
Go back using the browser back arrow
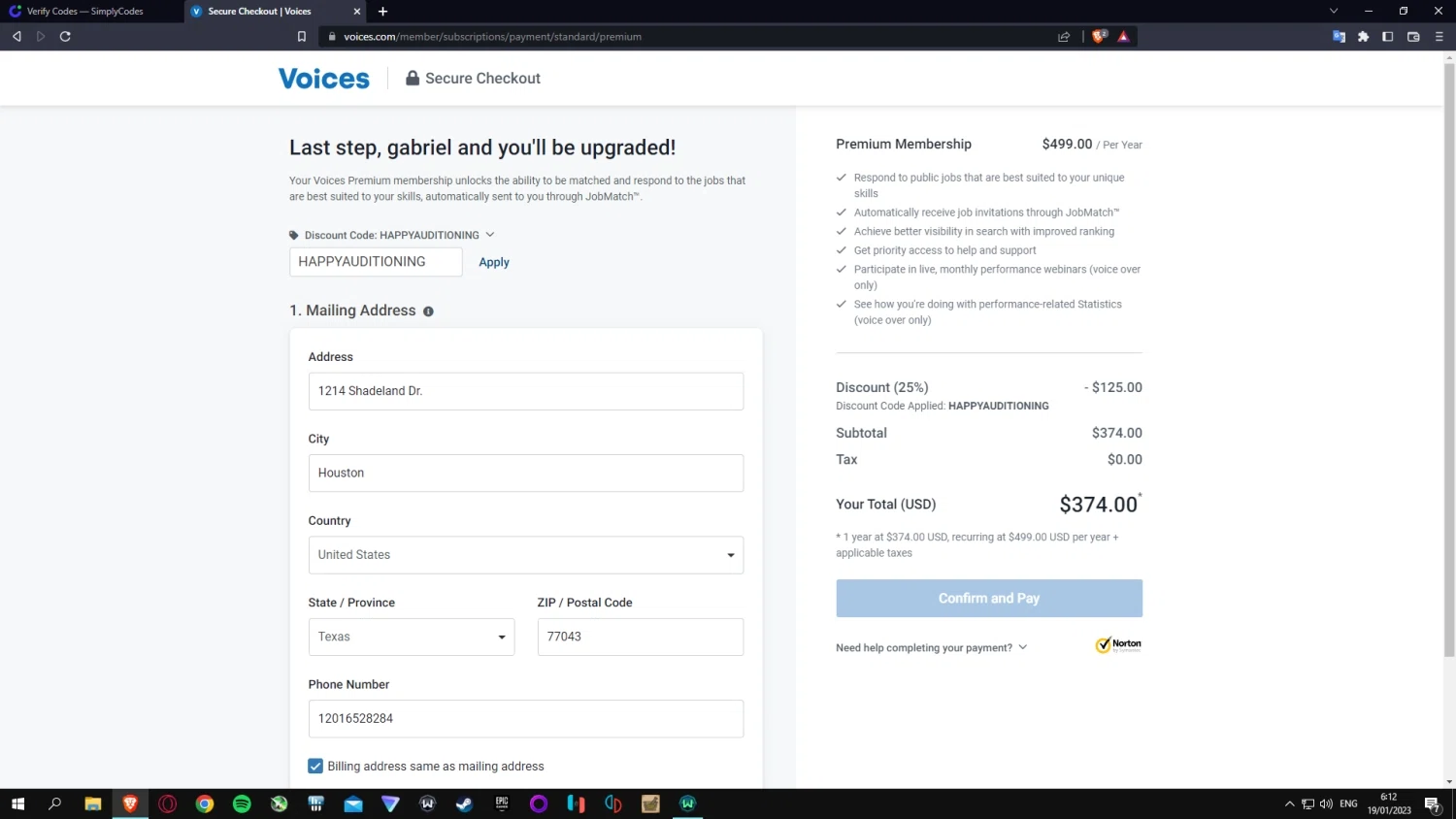(x=17, y=37)
